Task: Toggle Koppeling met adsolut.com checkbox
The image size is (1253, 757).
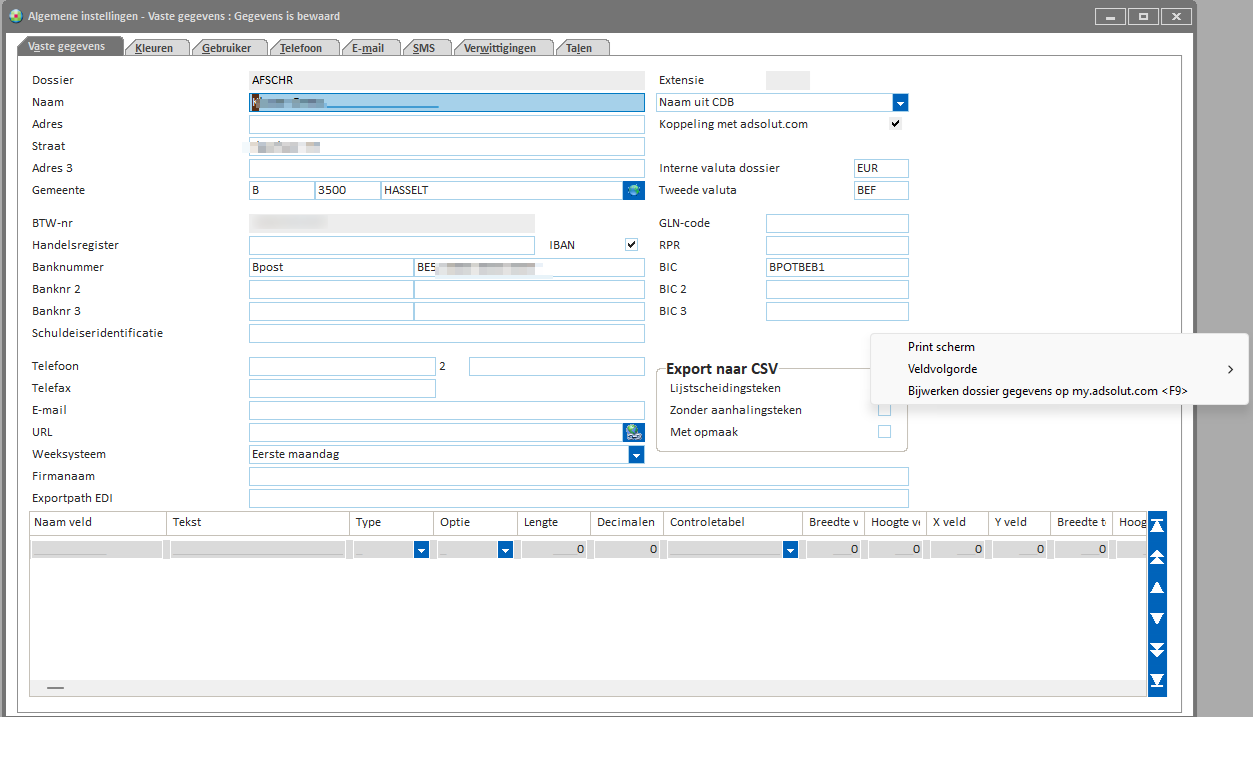Action: (895, 124)
